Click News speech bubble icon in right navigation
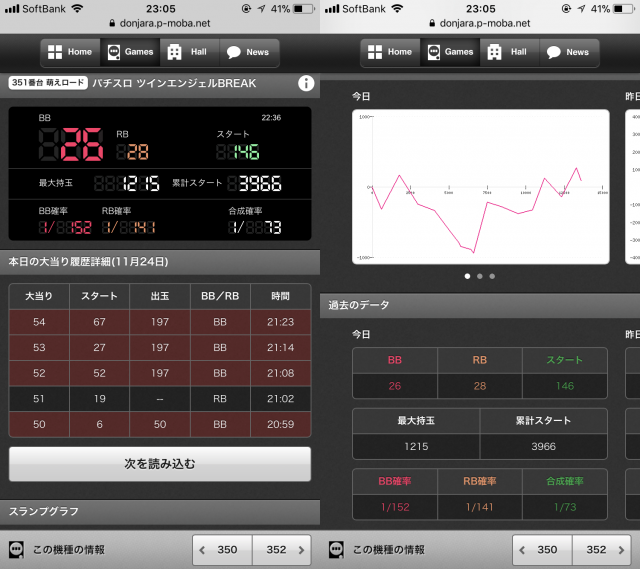 point(554,52)
